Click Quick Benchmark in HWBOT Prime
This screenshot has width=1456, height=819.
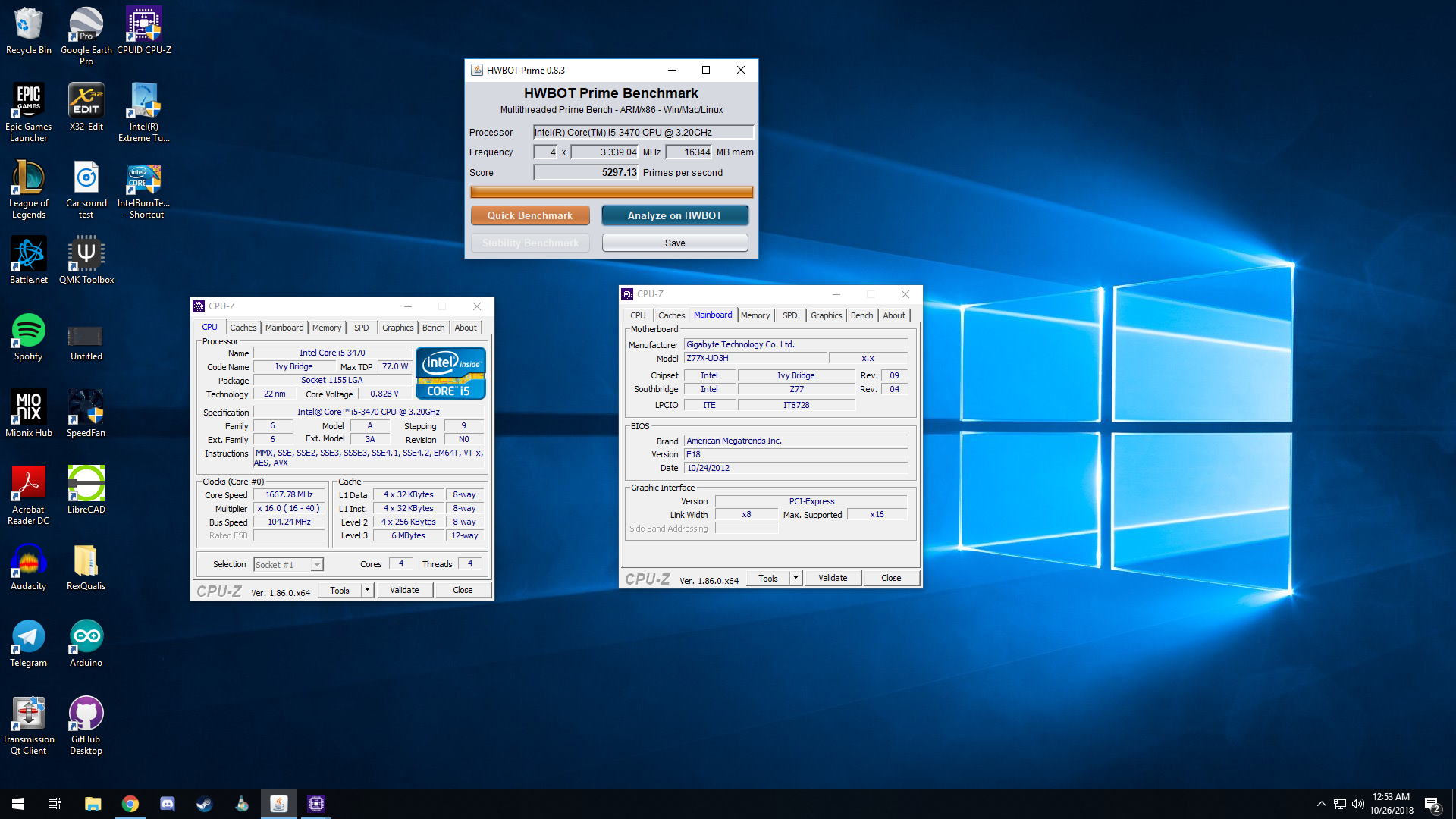(530, 215)
